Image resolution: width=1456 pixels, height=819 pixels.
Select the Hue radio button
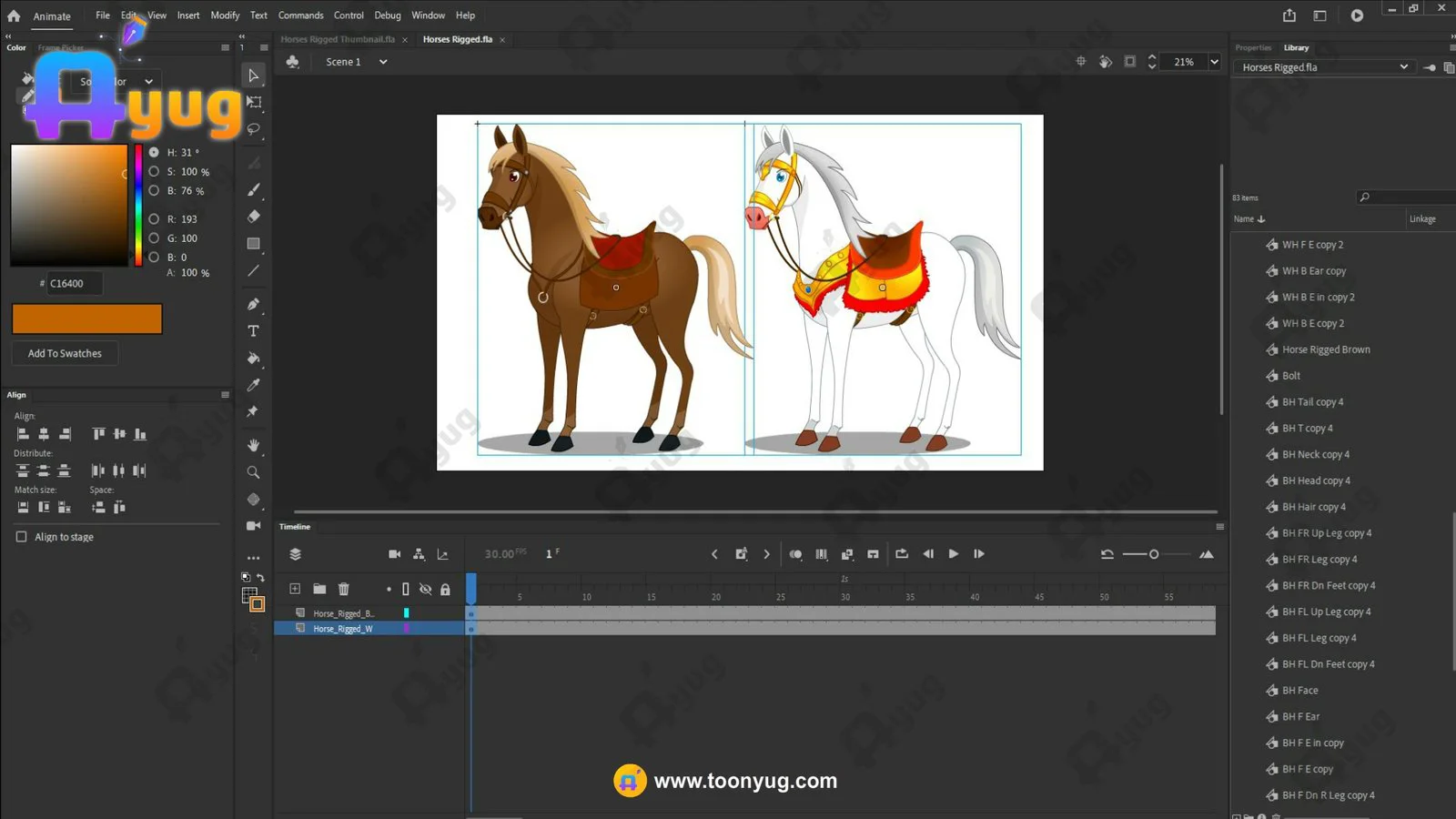pos(154,153)
